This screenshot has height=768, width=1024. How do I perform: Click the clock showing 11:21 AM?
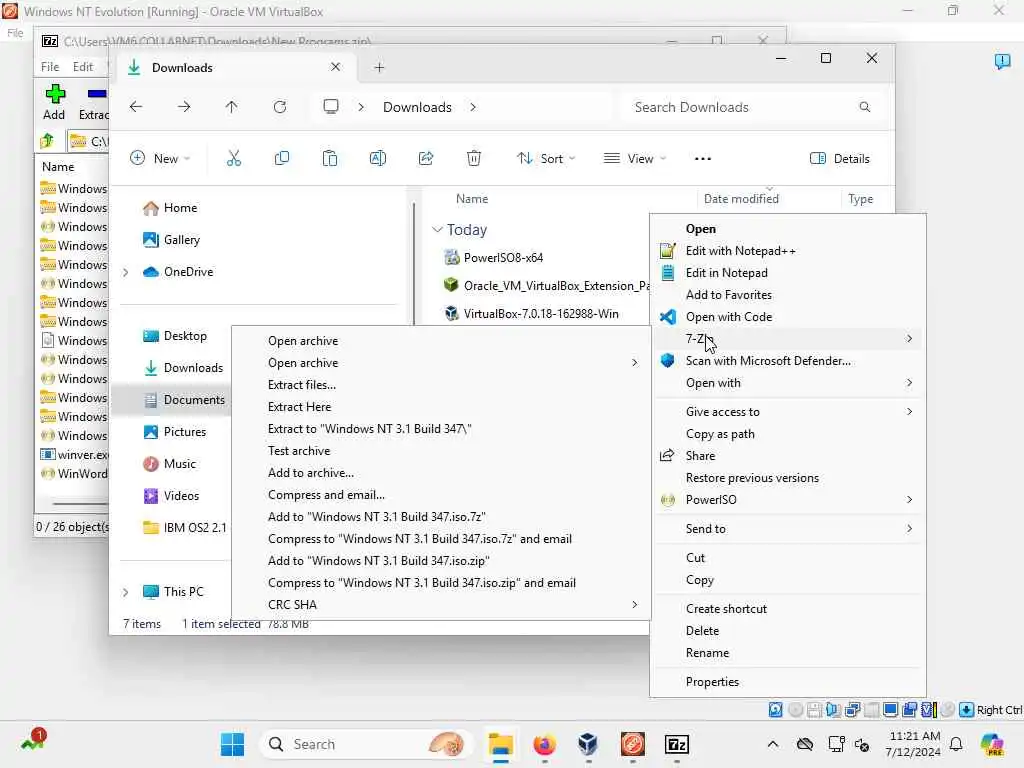pos(914,736)
